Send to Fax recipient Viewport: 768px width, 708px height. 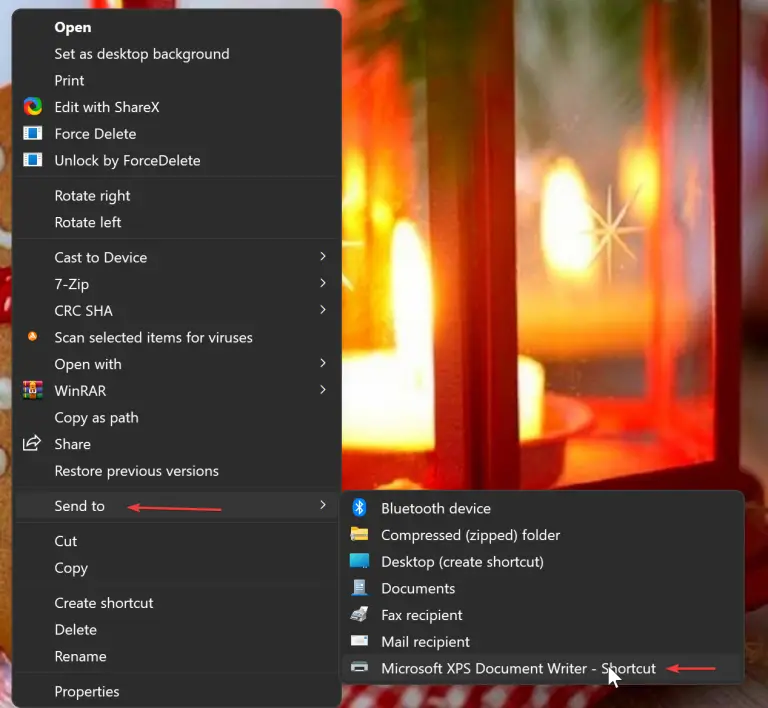pos(543,615)
